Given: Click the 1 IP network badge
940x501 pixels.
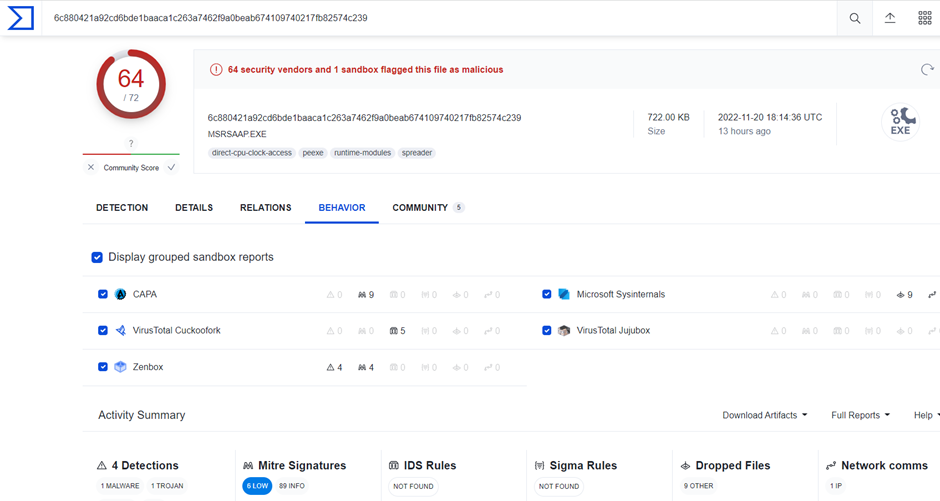Looking at the screenshot, I should click(x=836, y=486).
